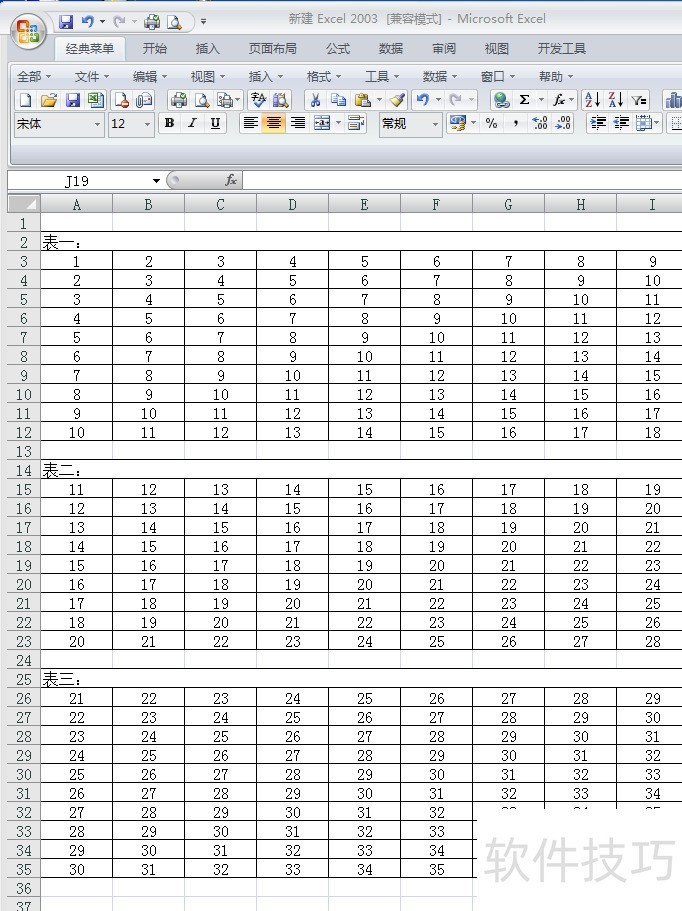Click the Undo arrow in the classic toolbar

click(422, 100)
